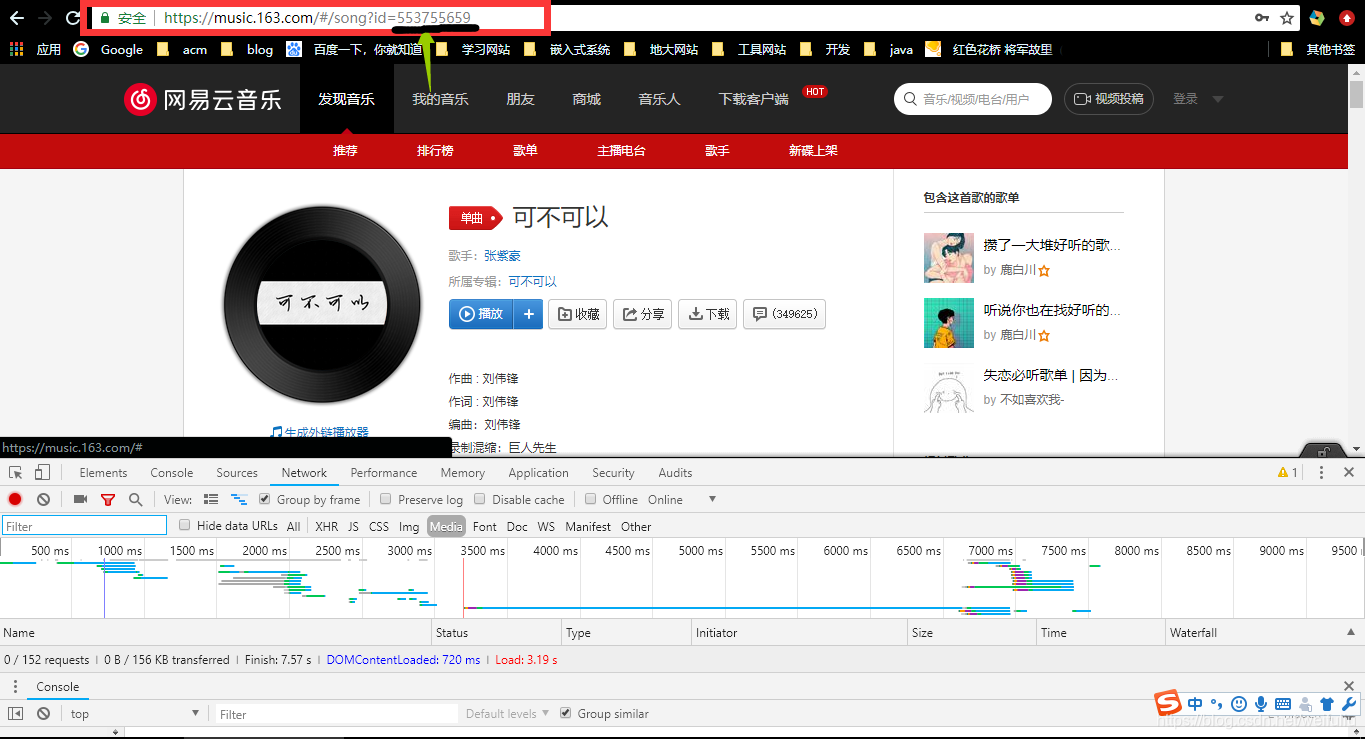Open the 排行榜 sub-navigation item

(435, 150)
